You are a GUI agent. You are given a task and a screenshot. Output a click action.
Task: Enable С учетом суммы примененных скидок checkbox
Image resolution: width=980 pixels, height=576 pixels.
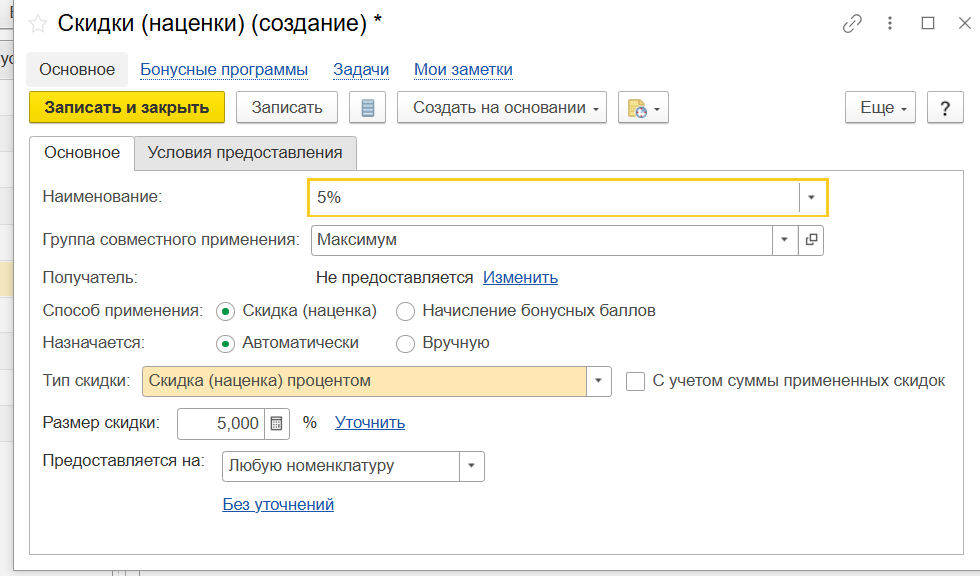pyautogui.click(x=635, y=381)
